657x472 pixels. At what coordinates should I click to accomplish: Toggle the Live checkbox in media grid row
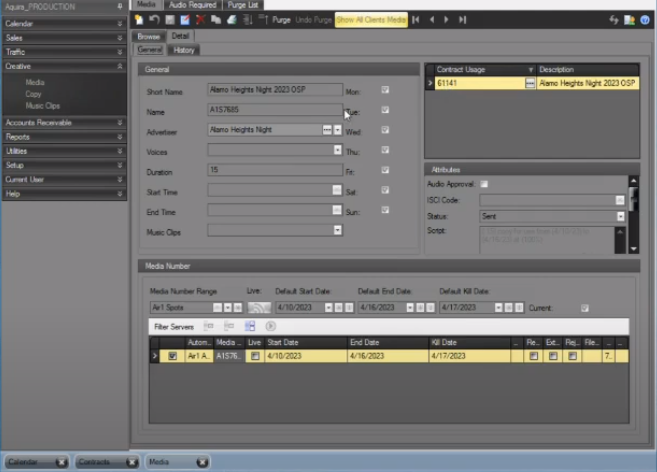255,356
